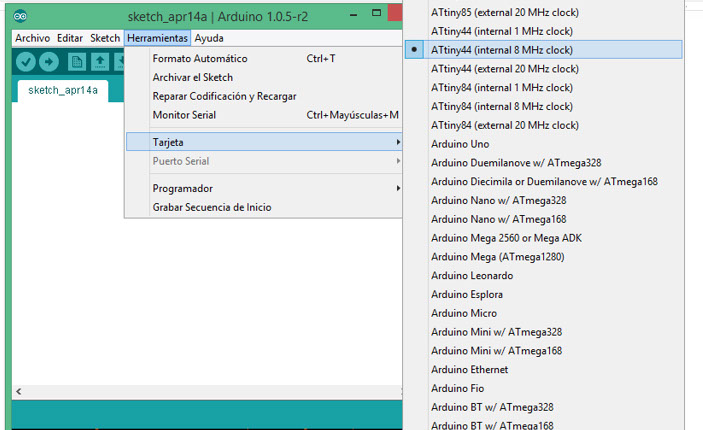This screenshot has height=430, width=703.
Task: Open the Archivo menu
Action: point(32,38)
